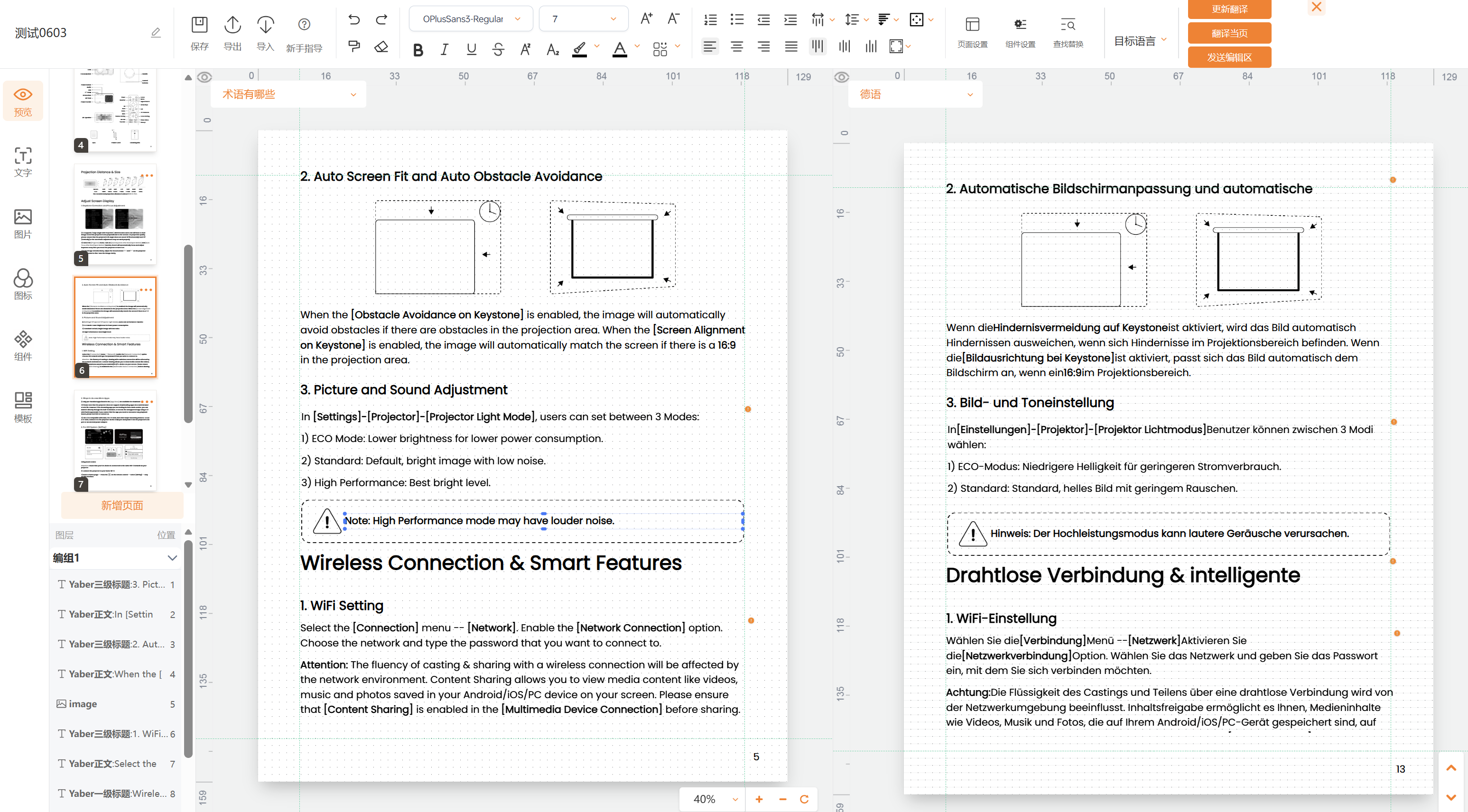Toggle strikethrough text formatting
The width and height of the screenshot is (1468, 812).
(498, 50)
